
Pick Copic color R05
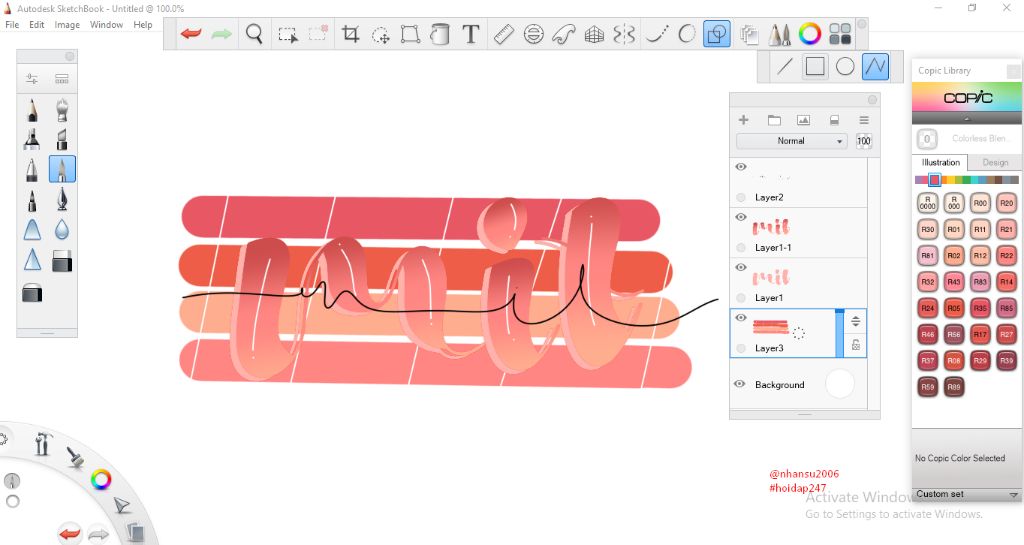(x=953, y=308)
